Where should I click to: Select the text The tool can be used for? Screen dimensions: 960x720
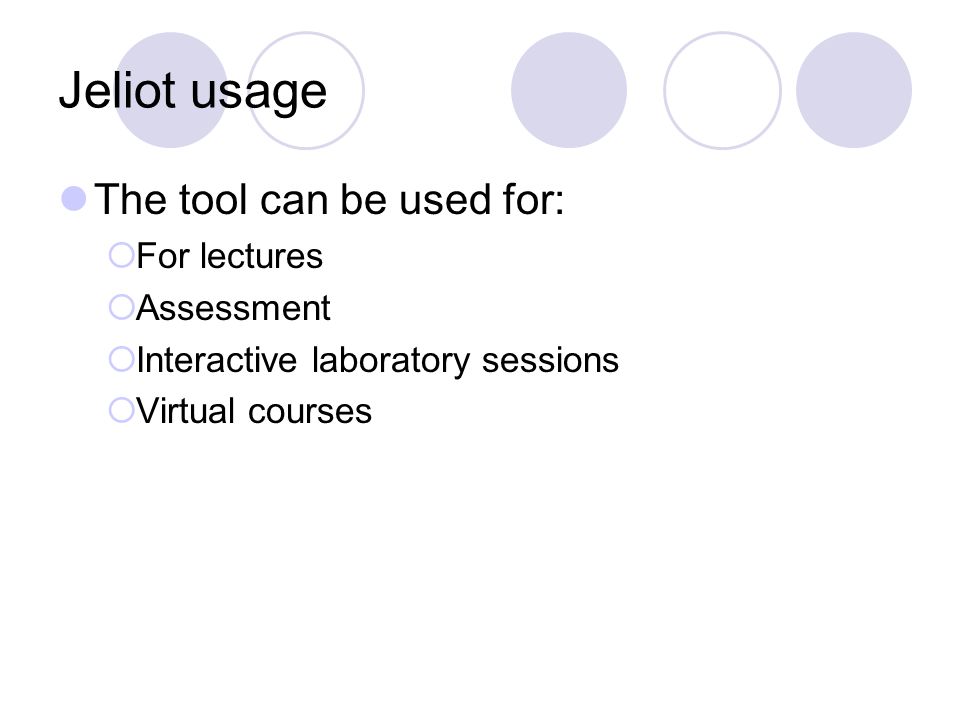[x=329, y=200]
